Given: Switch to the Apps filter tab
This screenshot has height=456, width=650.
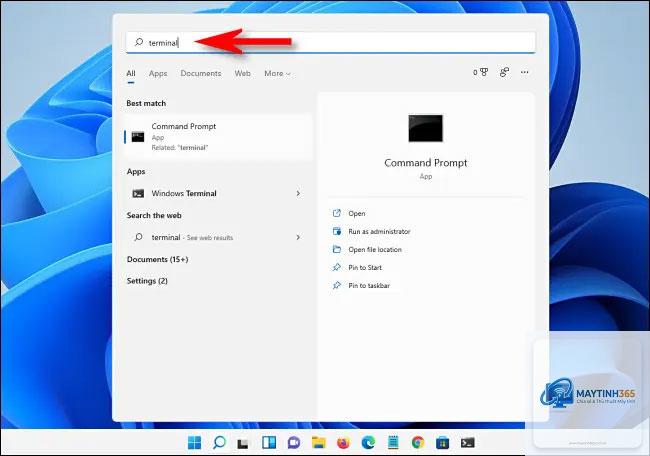Looking at the screenshot, I should tap(158, 73).
